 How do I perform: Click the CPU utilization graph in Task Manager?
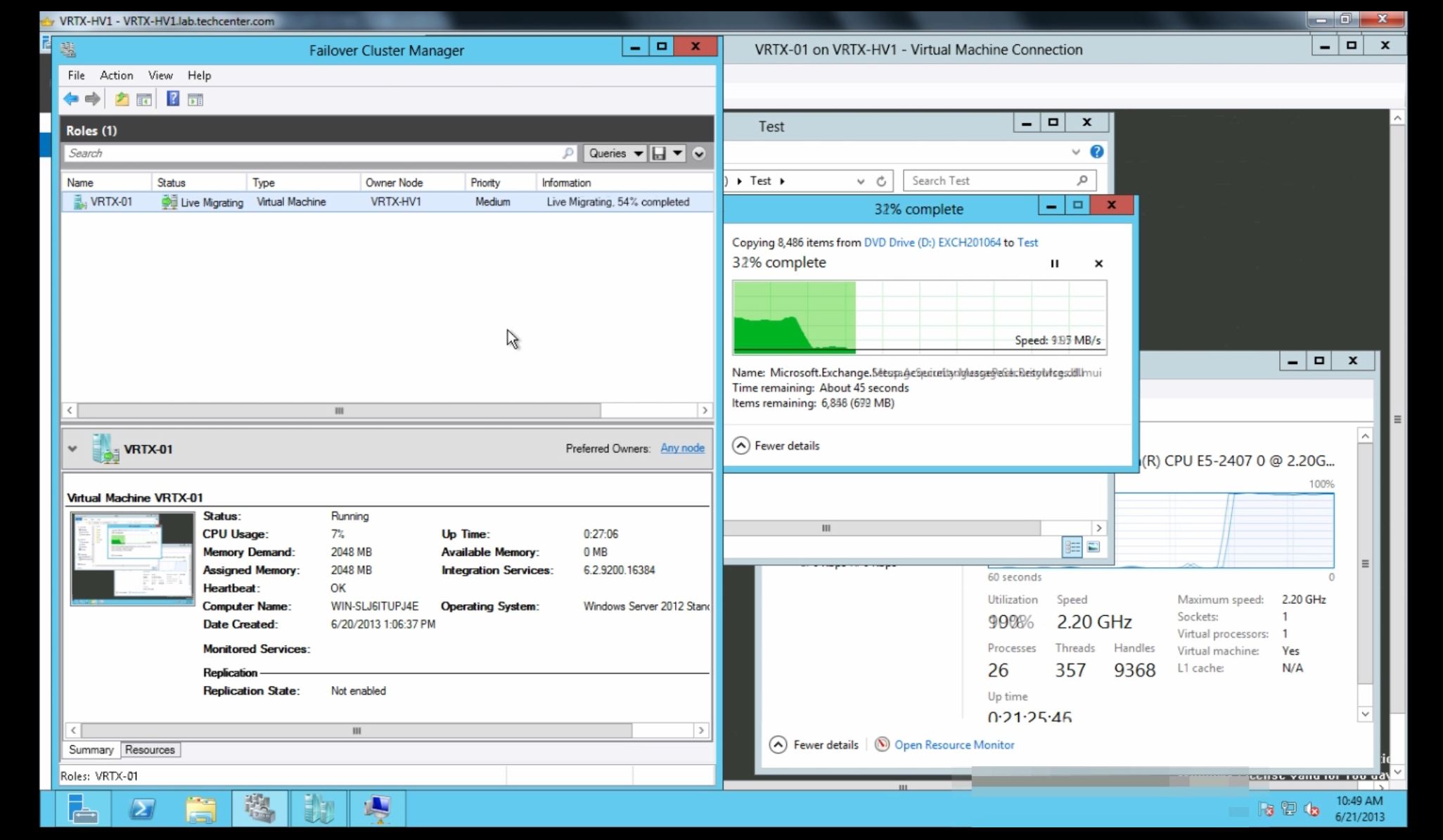pos(1160,529)
